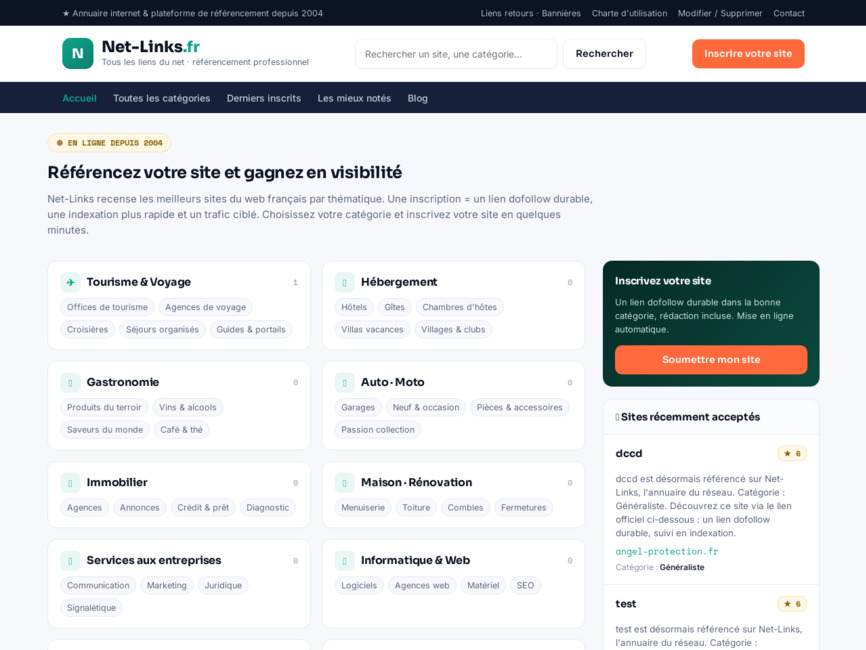Click the Services aux entreprises icon
Screen dimensions: 866x650
point(70,561)
